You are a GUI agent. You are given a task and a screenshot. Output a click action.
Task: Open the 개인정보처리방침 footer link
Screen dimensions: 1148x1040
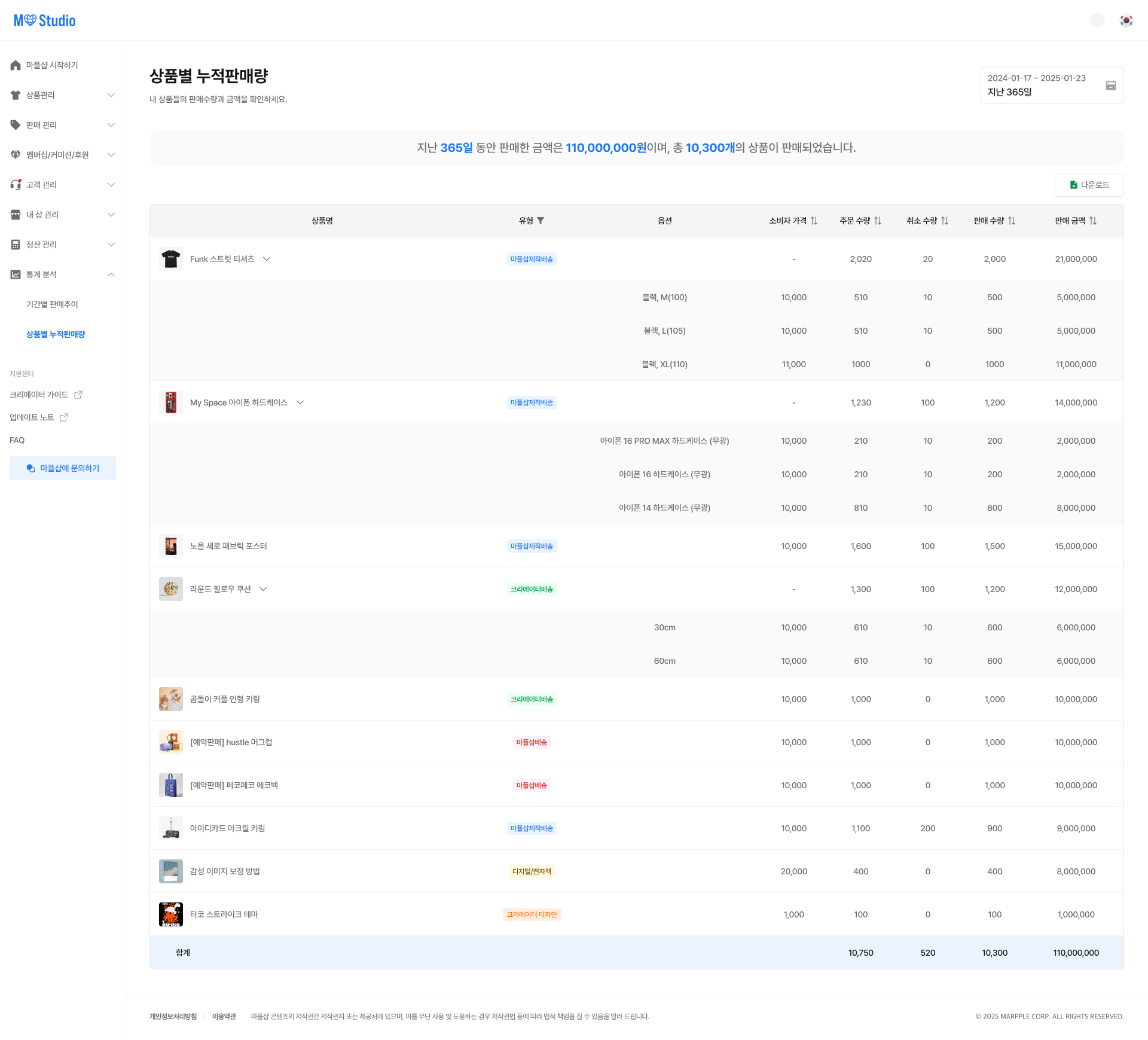[173, 1016]
